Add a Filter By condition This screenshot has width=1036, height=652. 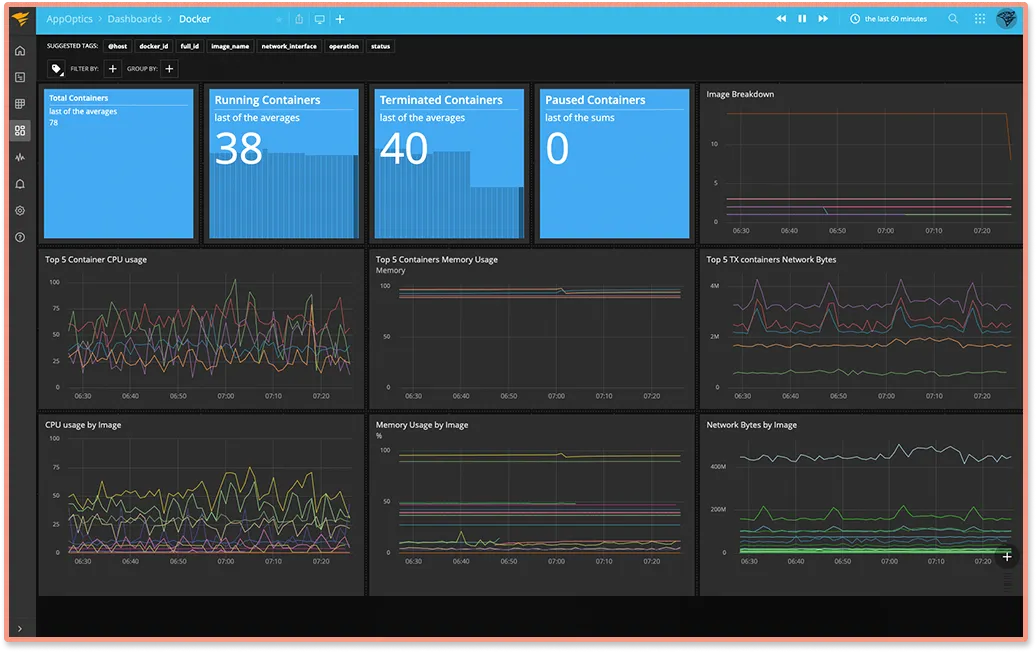[x=112, y=69]
